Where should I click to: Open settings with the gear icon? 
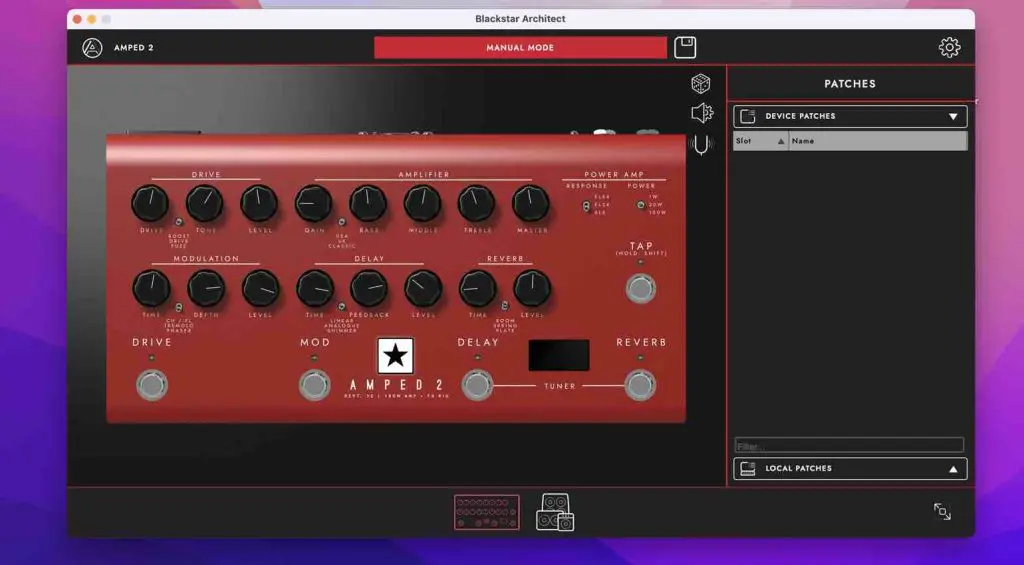[949, 47]
